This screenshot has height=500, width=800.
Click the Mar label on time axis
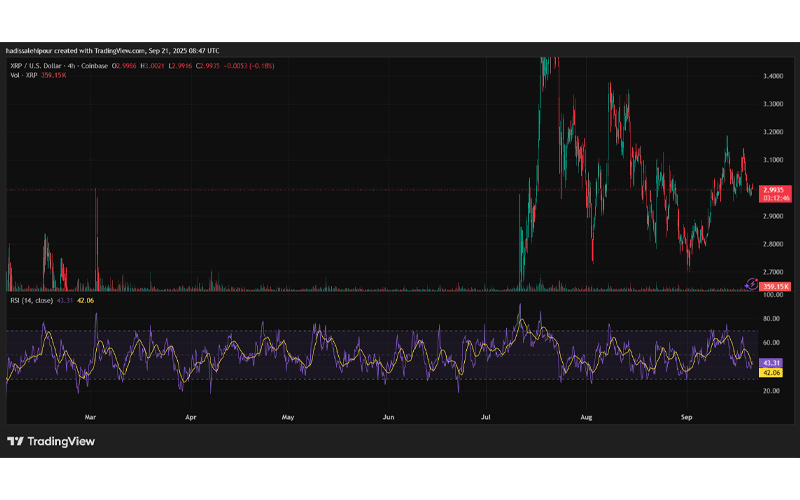tap(90, 417)
